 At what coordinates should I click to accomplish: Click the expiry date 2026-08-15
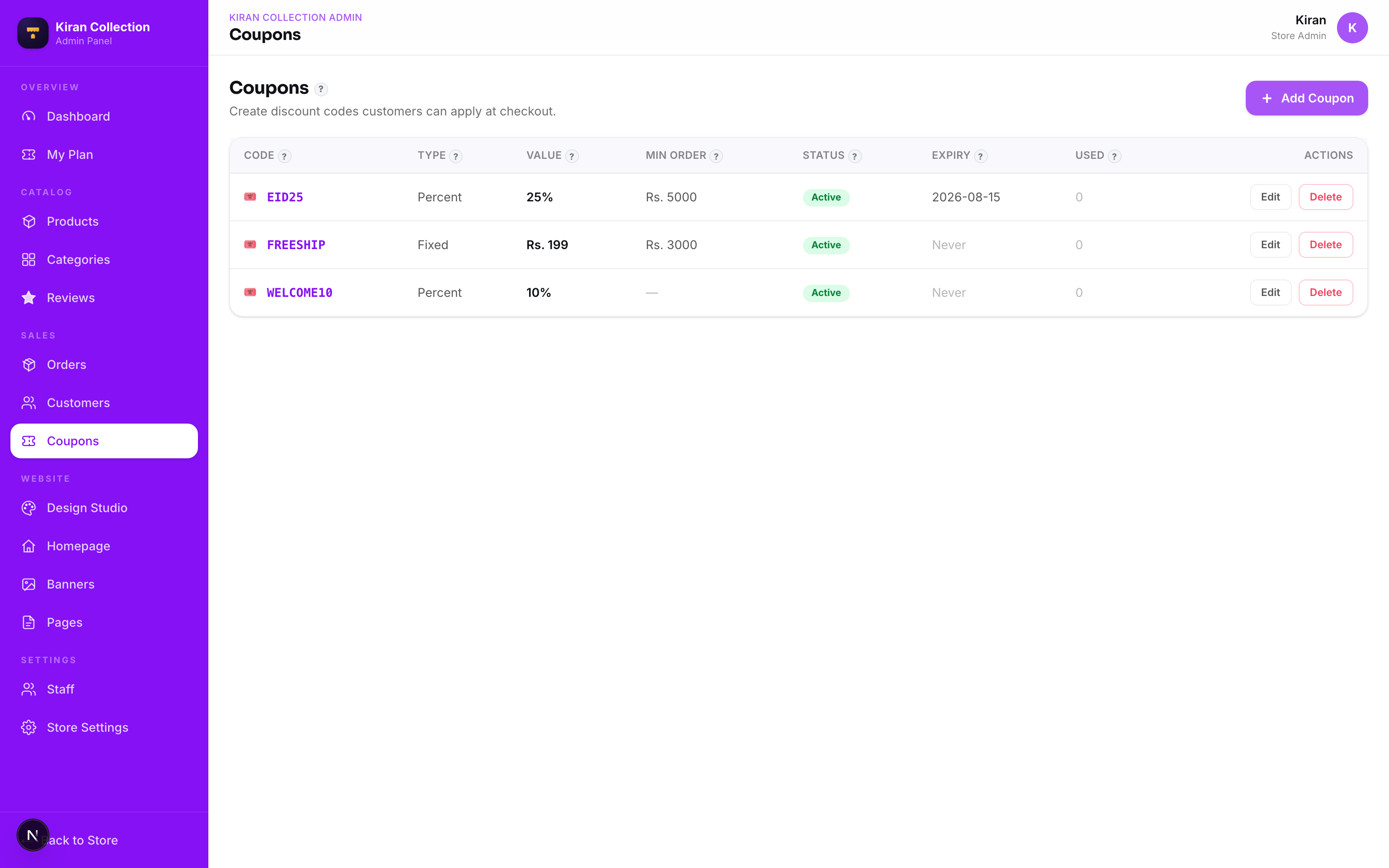965,197
